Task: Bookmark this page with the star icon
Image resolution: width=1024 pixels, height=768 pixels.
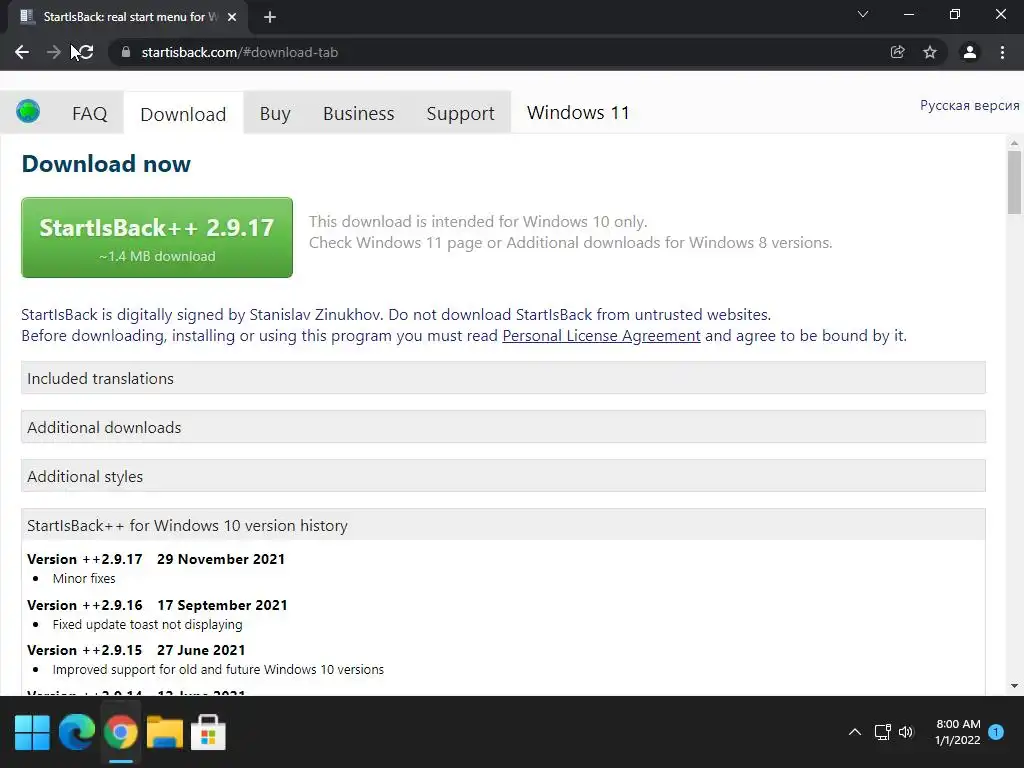Action: coord(930,52)
